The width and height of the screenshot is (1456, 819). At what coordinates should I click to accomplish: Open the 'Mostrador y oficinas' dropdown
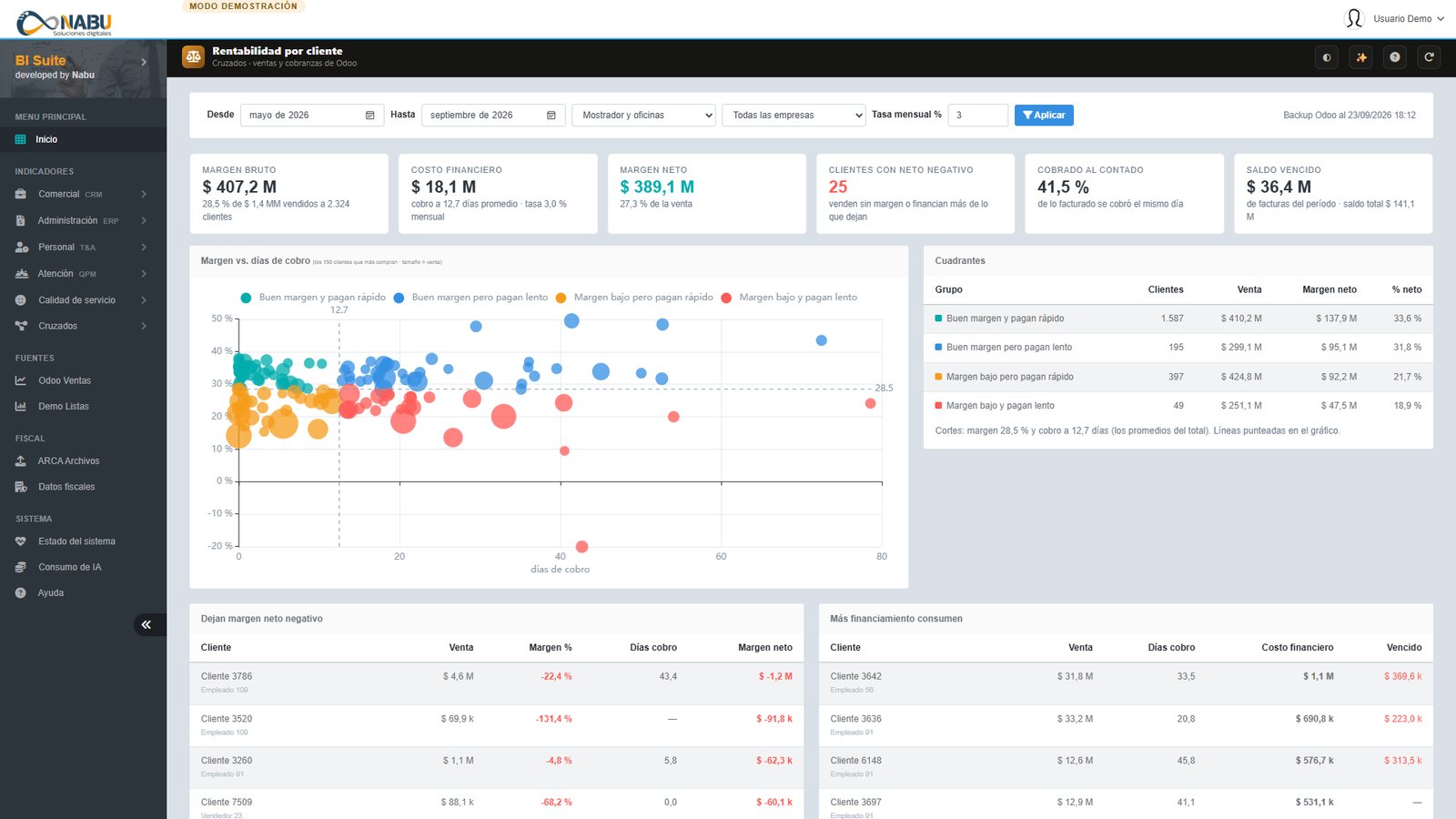click(644, 116)
